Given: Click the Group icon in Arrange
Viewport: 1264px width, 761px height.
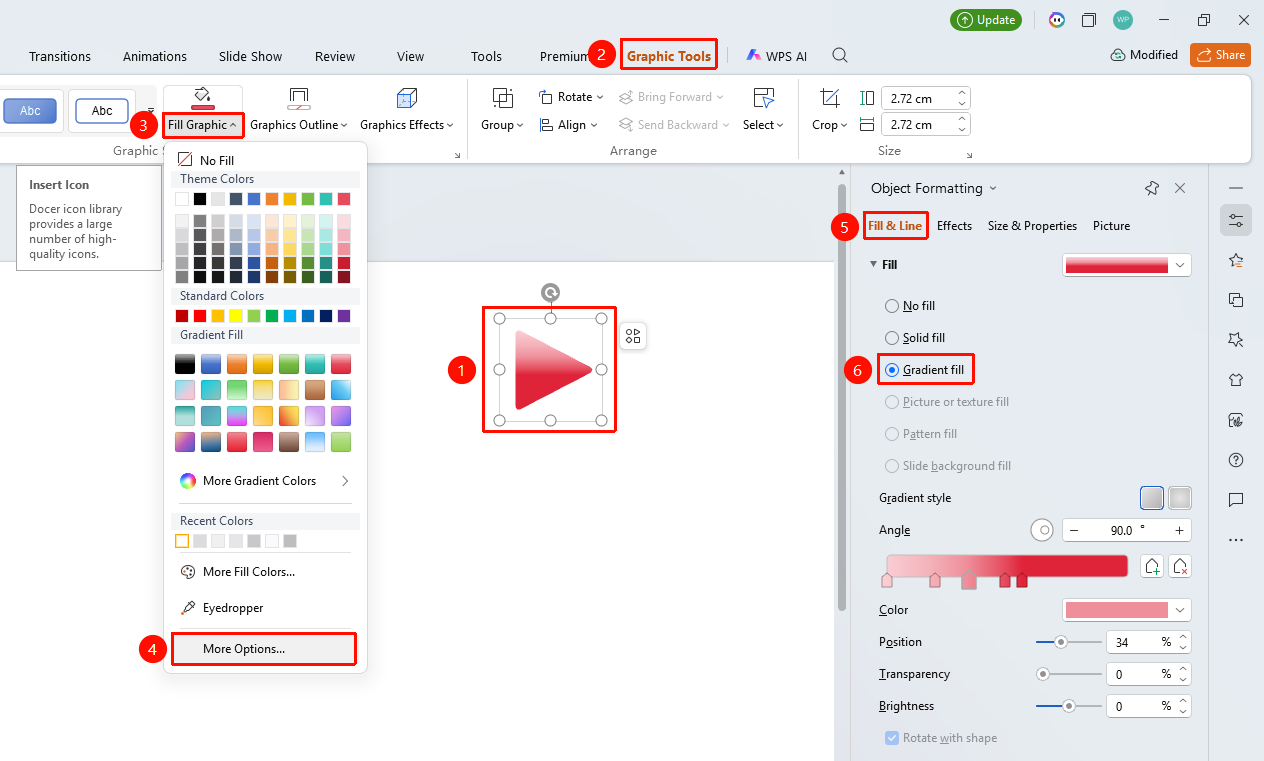Looking at the screenshot, I should click(x=502, y=98).
